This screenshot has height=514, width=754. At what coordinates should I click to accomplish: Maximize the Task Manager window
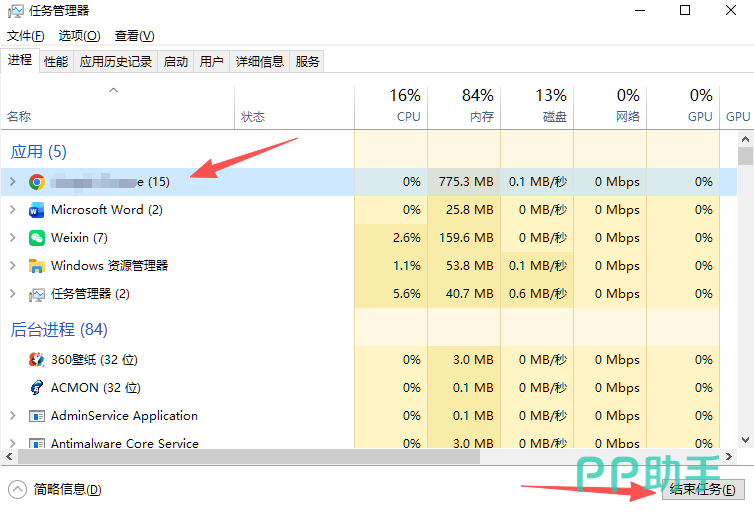(685, 11)
